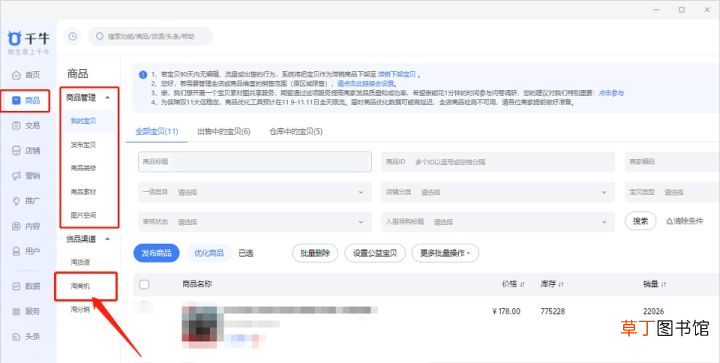This screenshot has height=363, width=720.
Task: Expand 更多批量操作 dropdown button
Action: [x=445, y=253]
